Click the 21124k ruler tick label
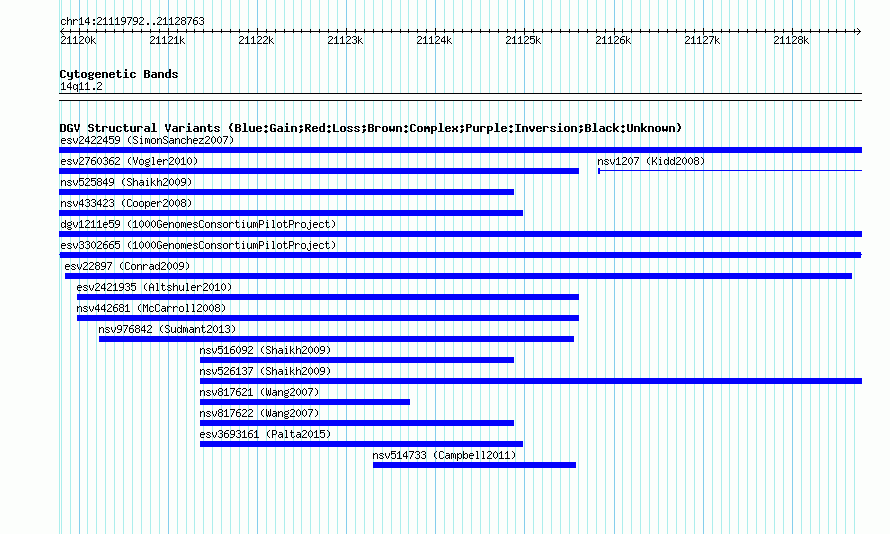This screenshot has height=534, width=890. coord(435,40)
